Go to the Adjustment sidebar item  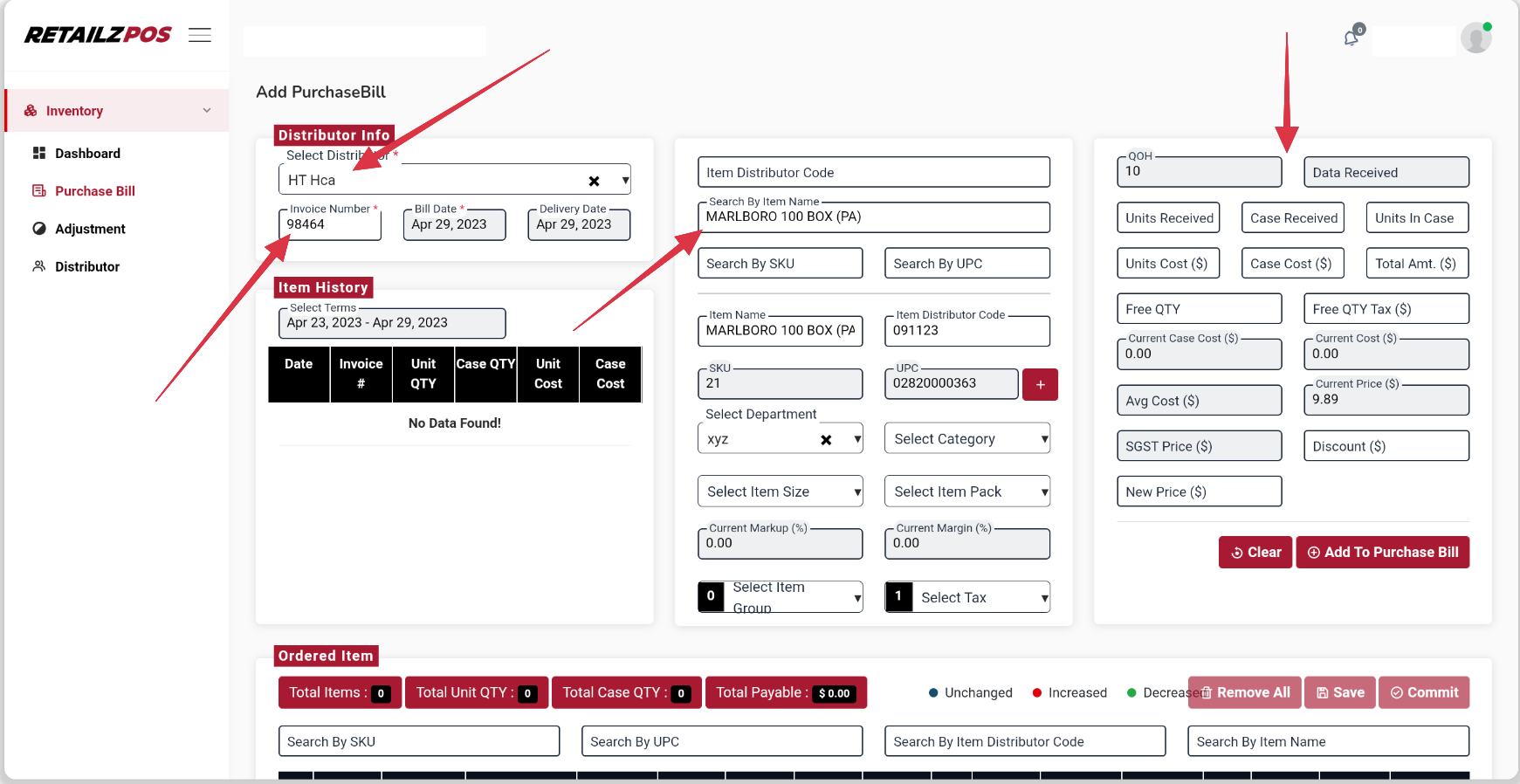90,229
